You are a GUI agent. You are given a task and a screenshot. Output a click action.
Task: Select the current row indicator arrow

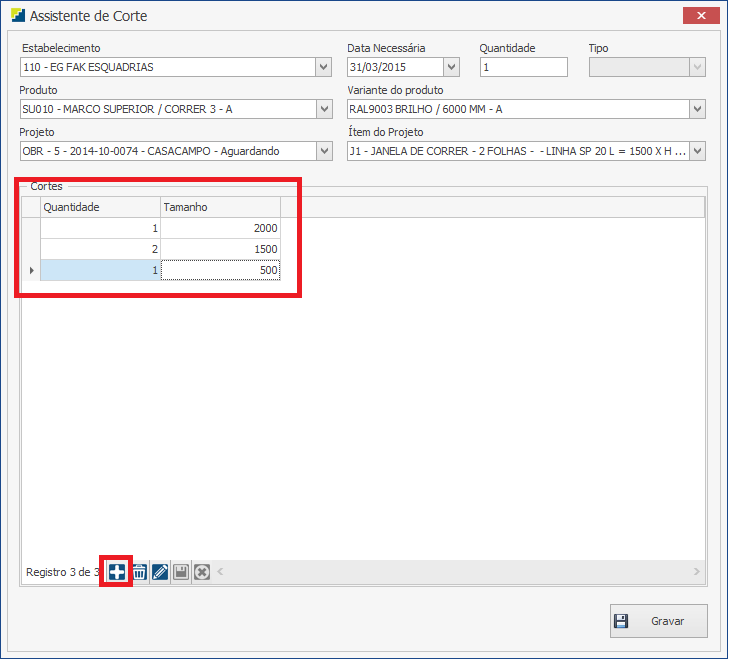coord(31,270)
